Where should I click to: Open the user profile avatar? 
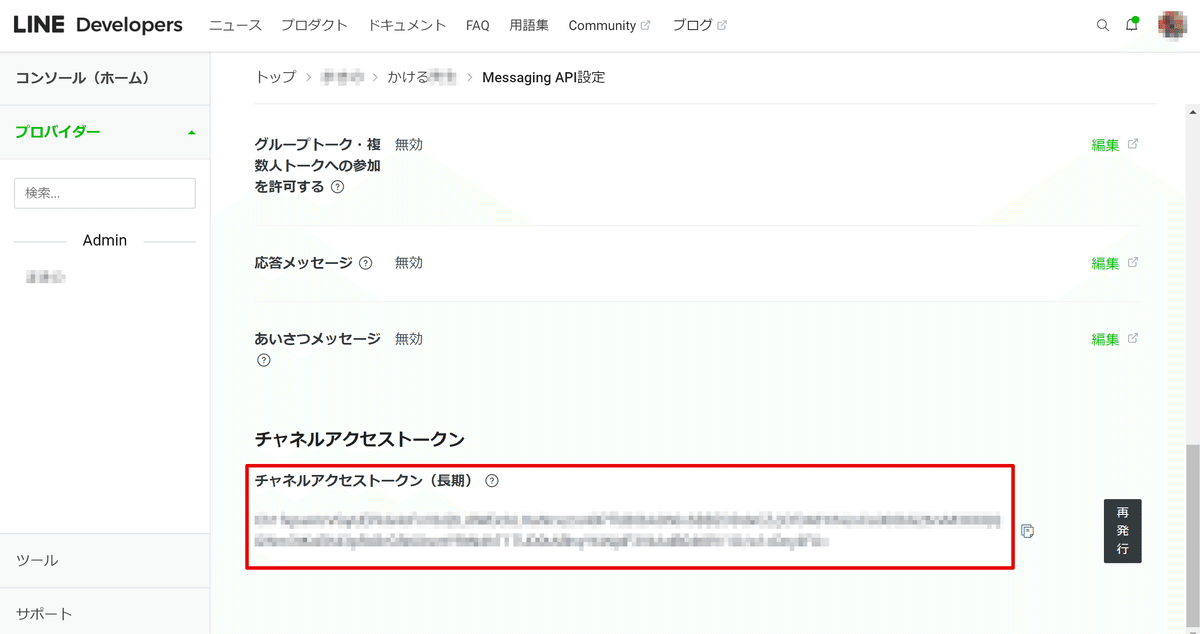1171,25
